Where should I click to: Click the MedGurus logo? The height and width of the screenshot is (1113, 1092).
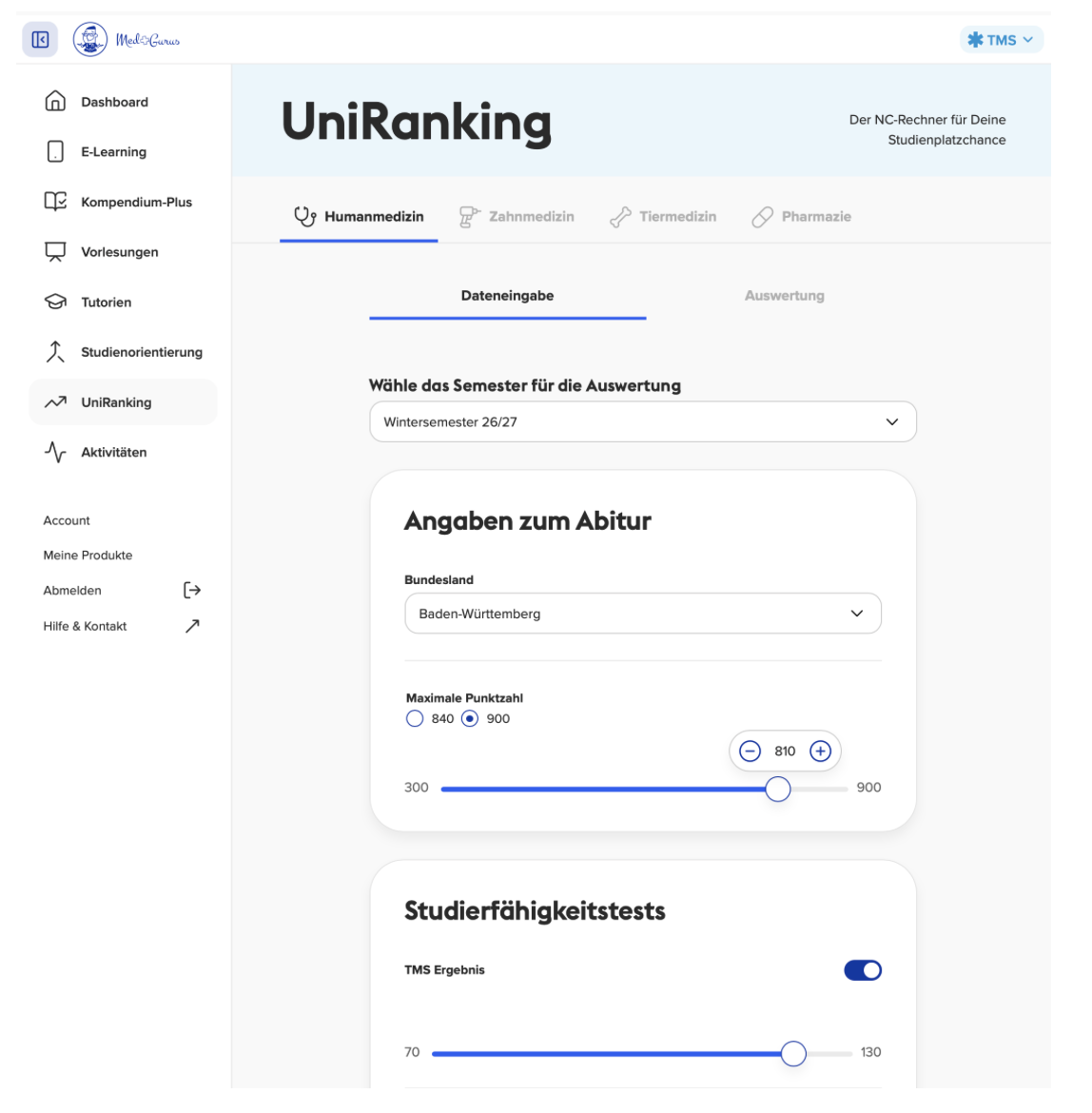pos(127,40)
